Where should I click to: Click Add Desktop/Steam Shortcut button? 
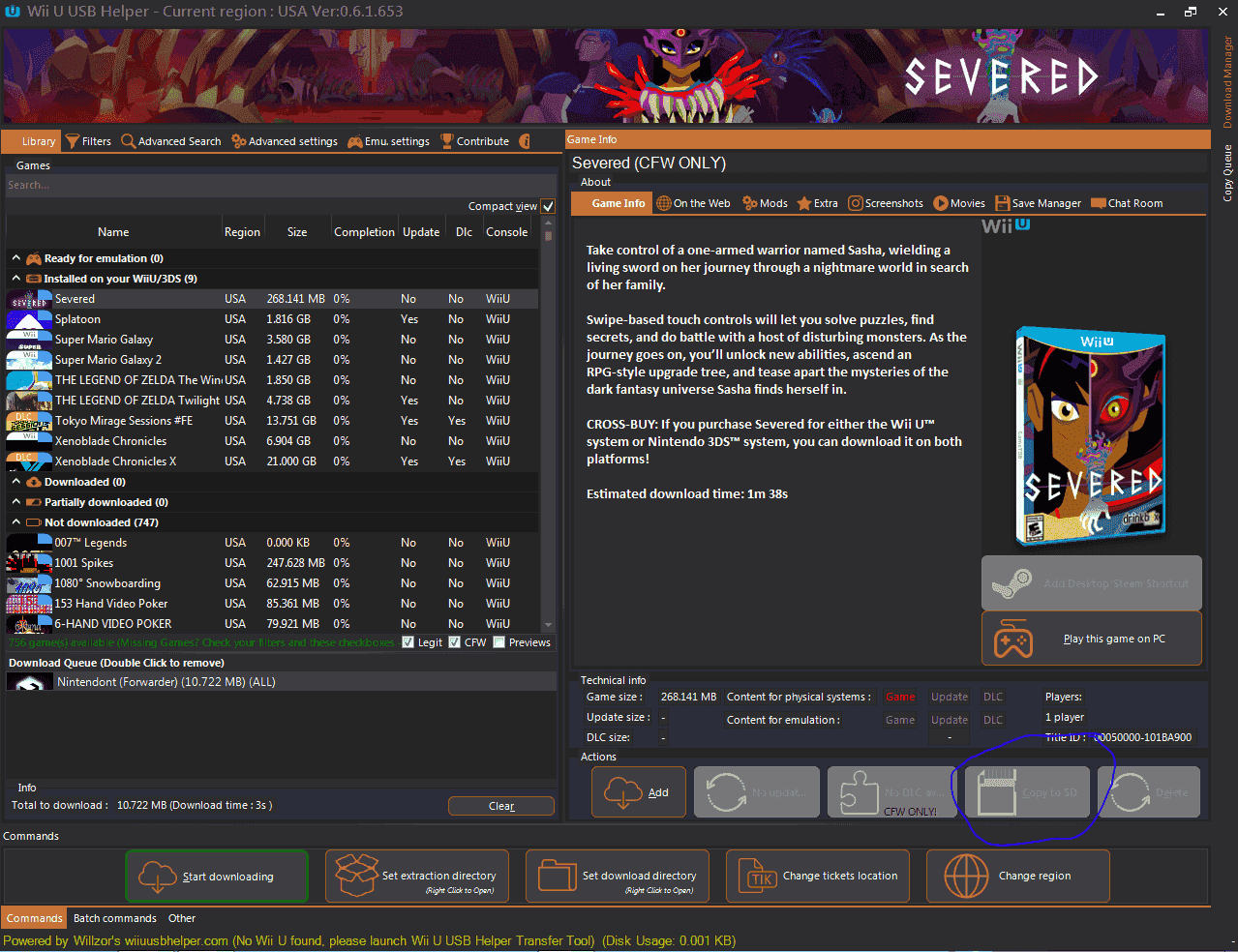pos(1092,582)
